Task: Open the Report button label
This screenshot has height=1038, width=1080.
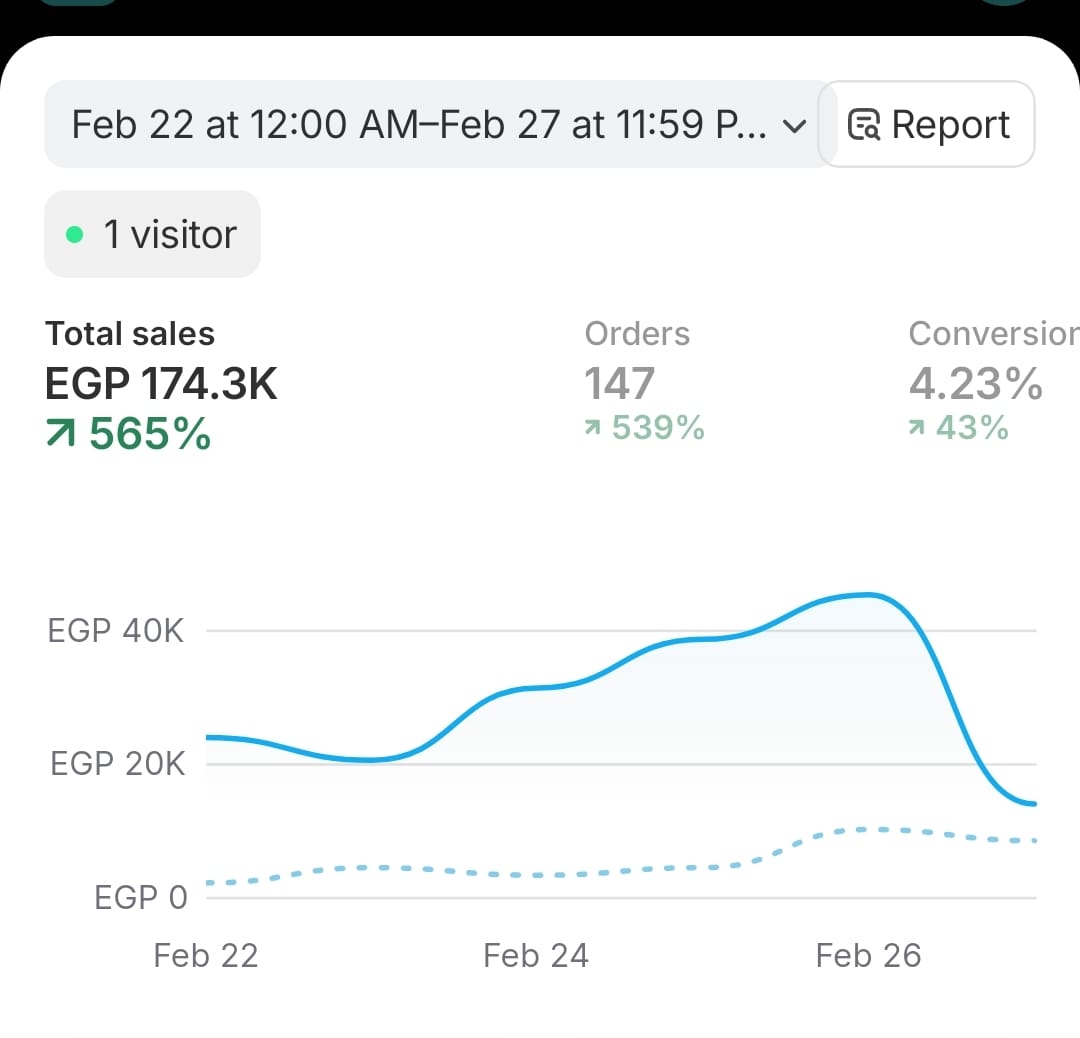Action: 950,125
